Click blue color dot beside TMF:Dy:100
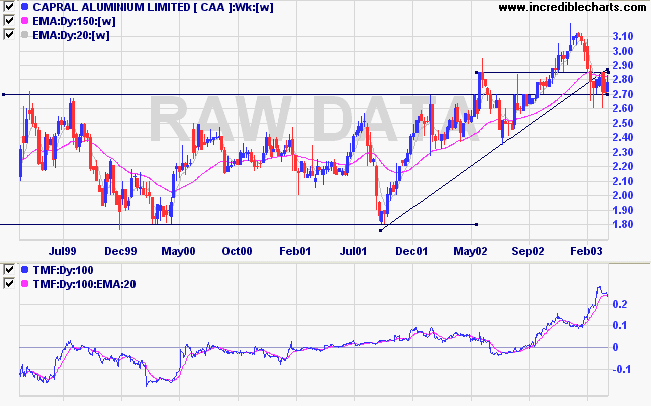 (24, 270)
